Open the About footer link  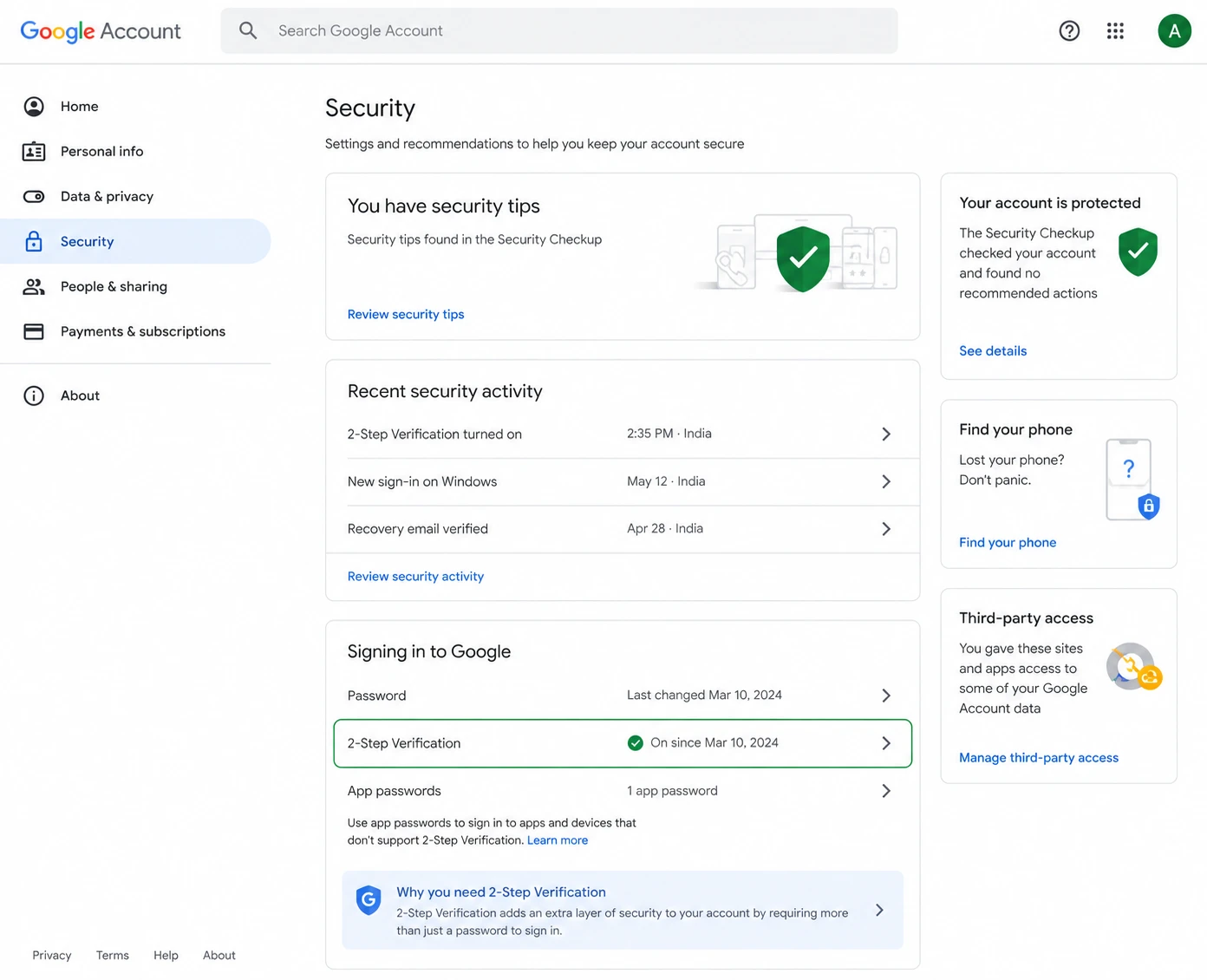(219, 956)
